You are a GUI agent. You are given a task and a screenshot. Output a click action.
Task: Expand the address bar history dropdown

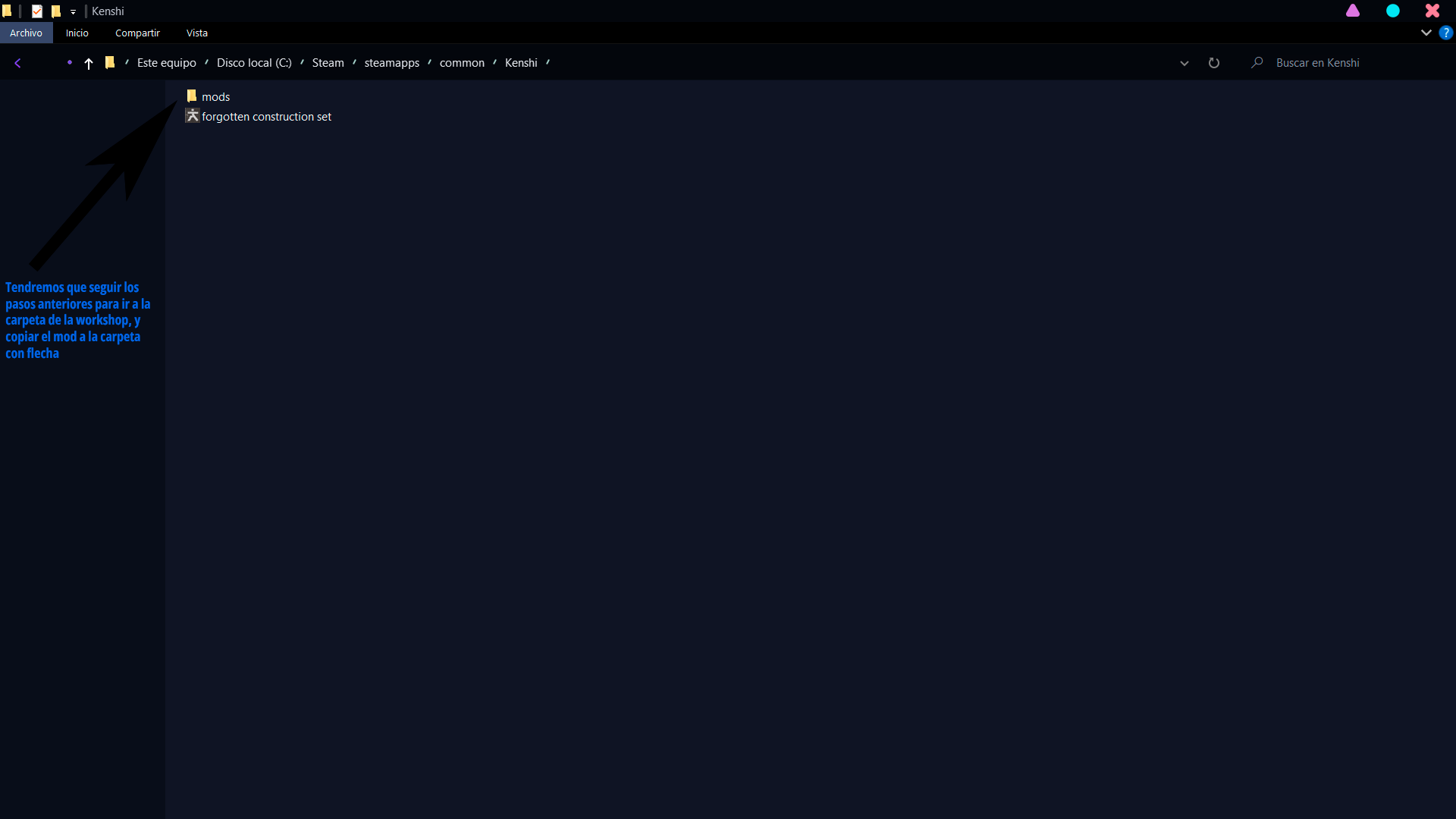coord(1184,63)
